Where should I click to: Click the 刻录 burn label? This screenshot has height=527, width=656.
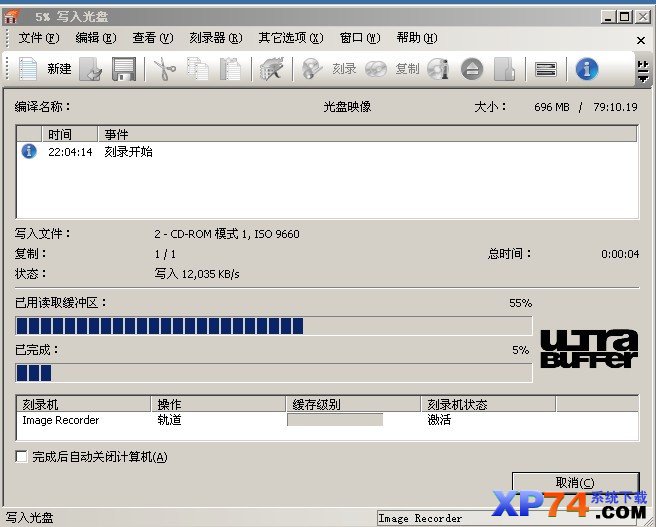pos(344,69)
